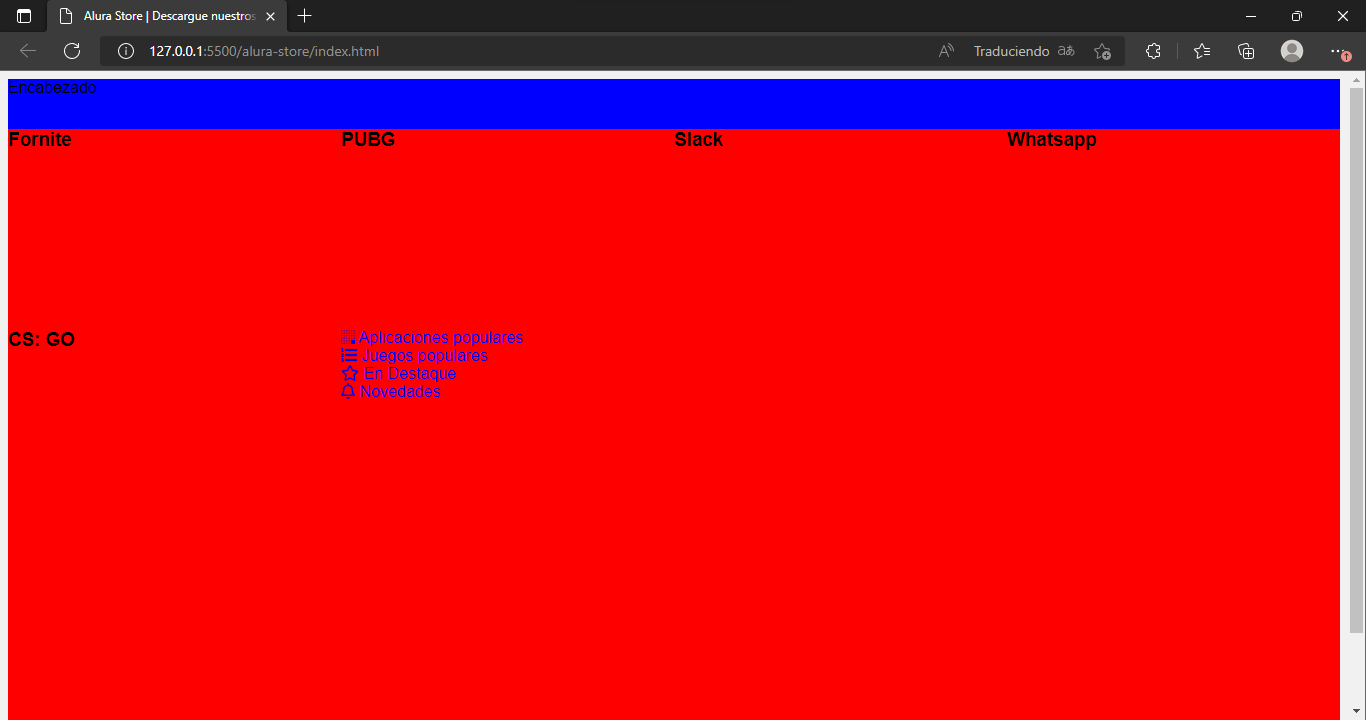Select the Fornite heading
The image size is (1366, 720).
[x=40, y=140]
